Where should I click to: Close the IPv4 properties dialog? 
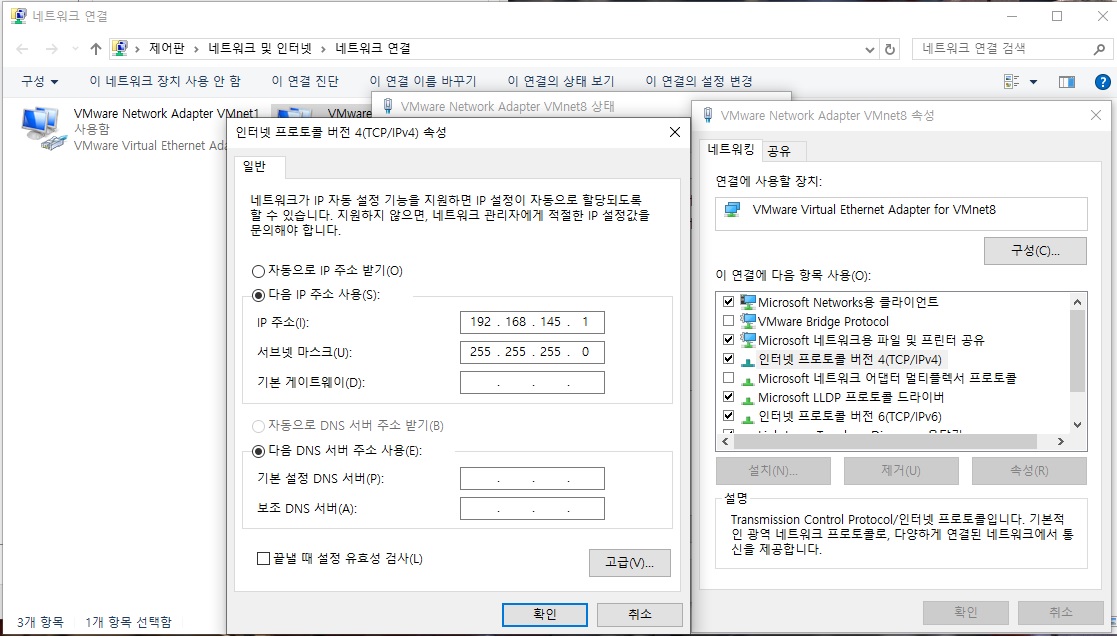click(x=675, y=132)
